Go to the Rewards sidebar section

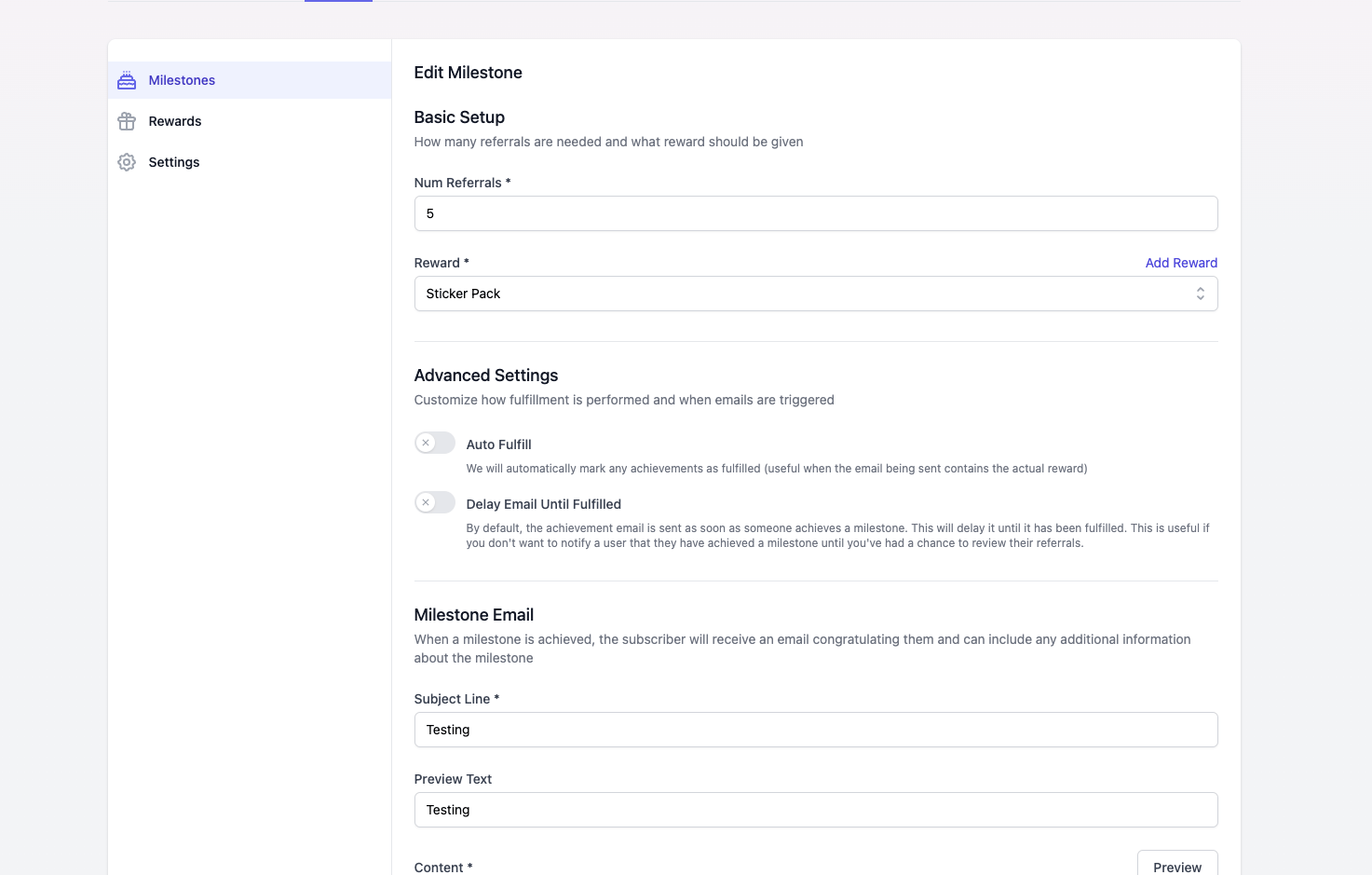click(250, 121)
